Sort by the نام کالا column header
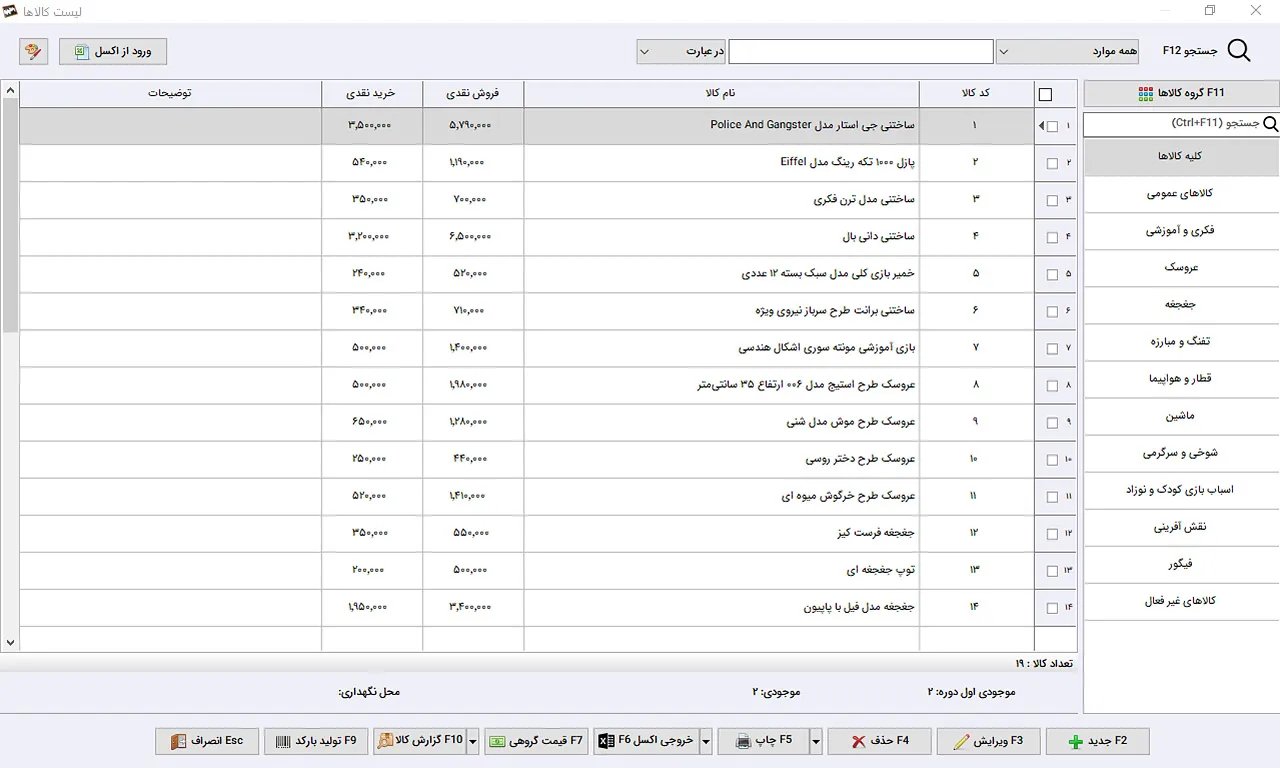 (721, 94)
